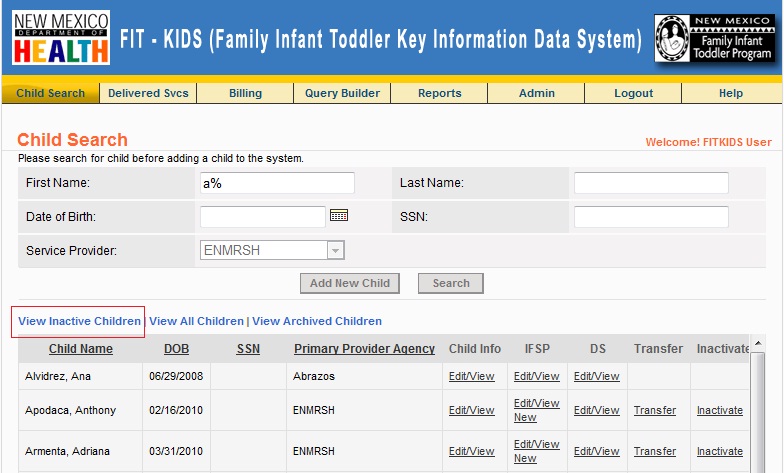Open the View Archived Children link

317,321
